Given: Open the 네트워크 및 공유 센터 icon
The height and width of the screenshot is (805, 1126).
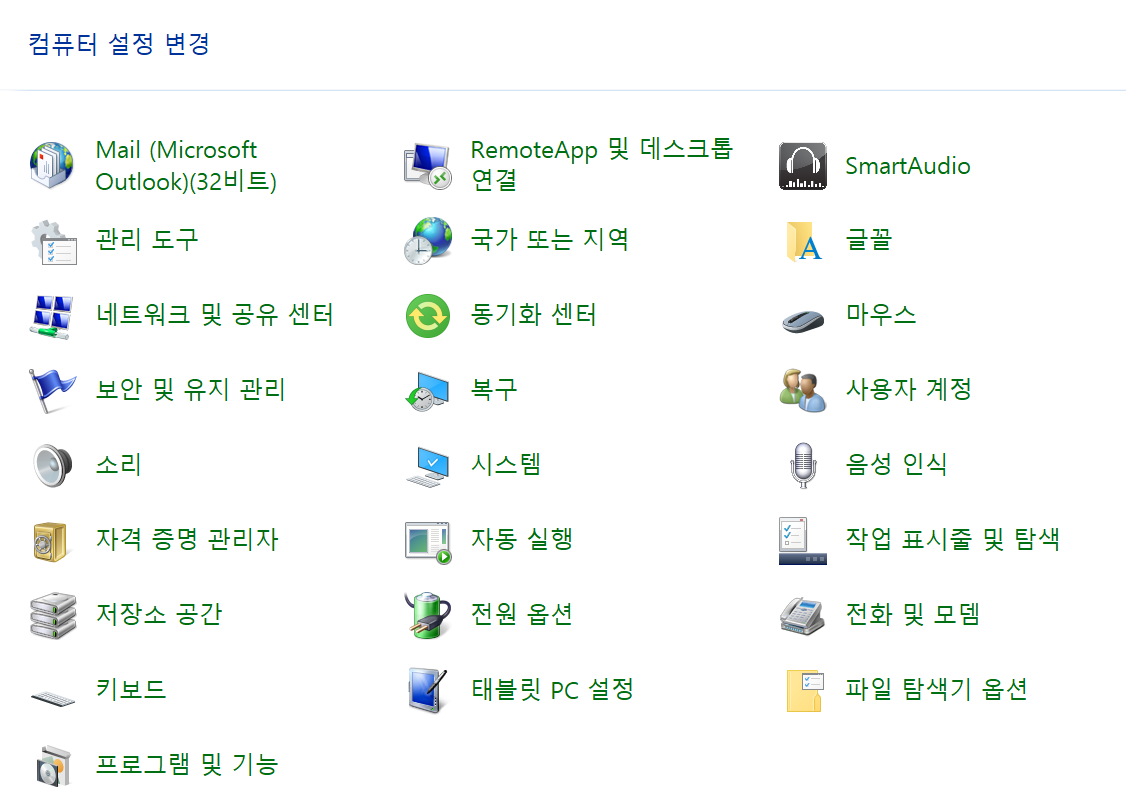Looking at the screenshot, I should [52, 315].
